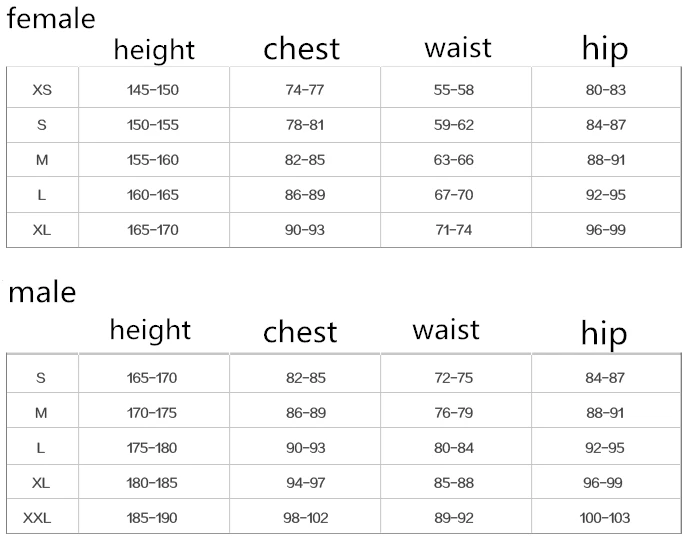Image resolution: width=683 pixels, height=536 pixels.
Task: Click female M waist cell 63-66
Action: point(453,160)
